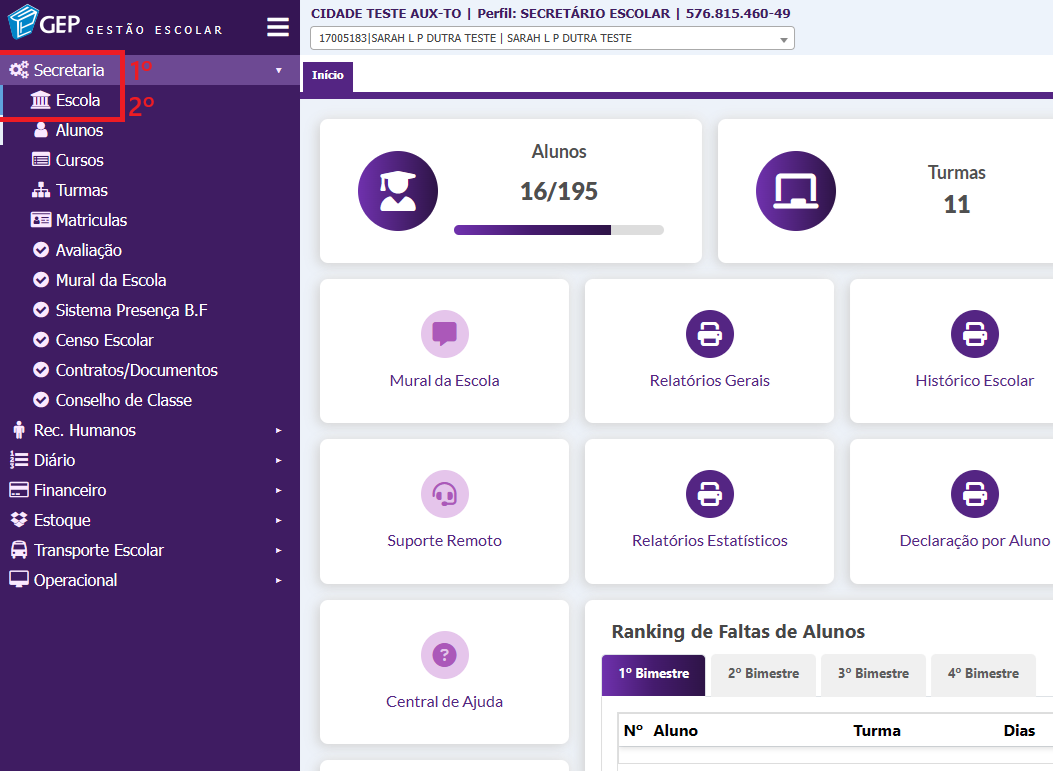This screenshot has height=771, width=1053.
Task: Click the Declaração por Aluno printer icon
Action: point(974,494)
